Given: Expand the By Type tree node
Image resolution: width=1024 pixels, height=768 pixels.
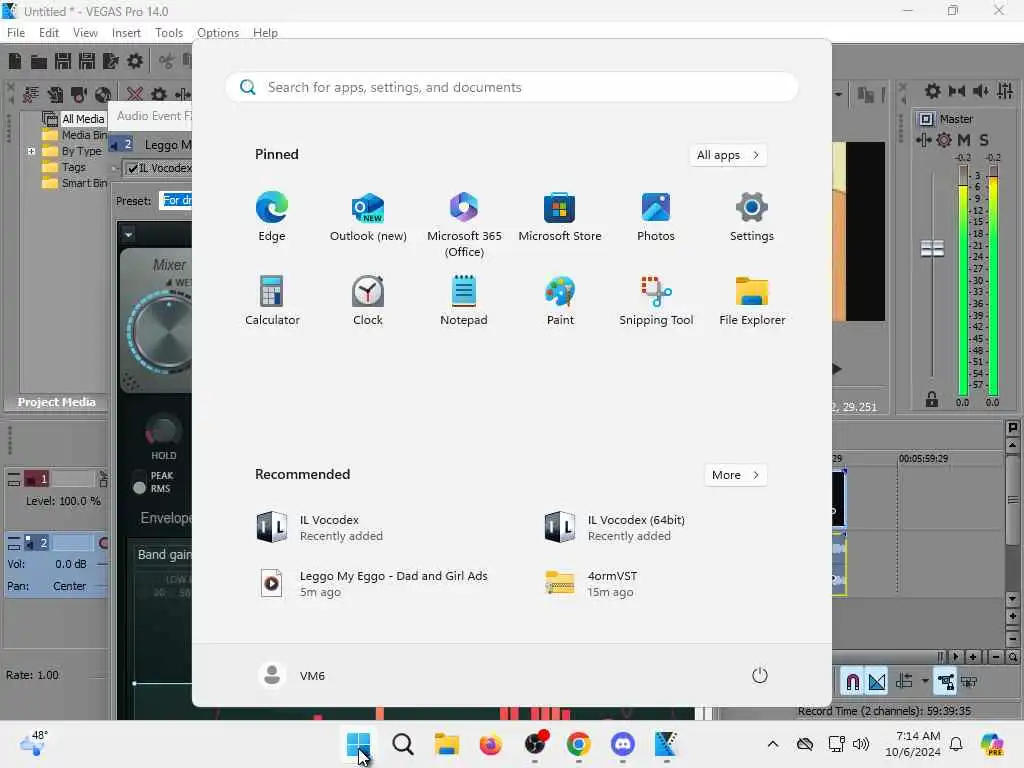Looking at the screenshot, I should pyautogui.click(x=31, y=152).
